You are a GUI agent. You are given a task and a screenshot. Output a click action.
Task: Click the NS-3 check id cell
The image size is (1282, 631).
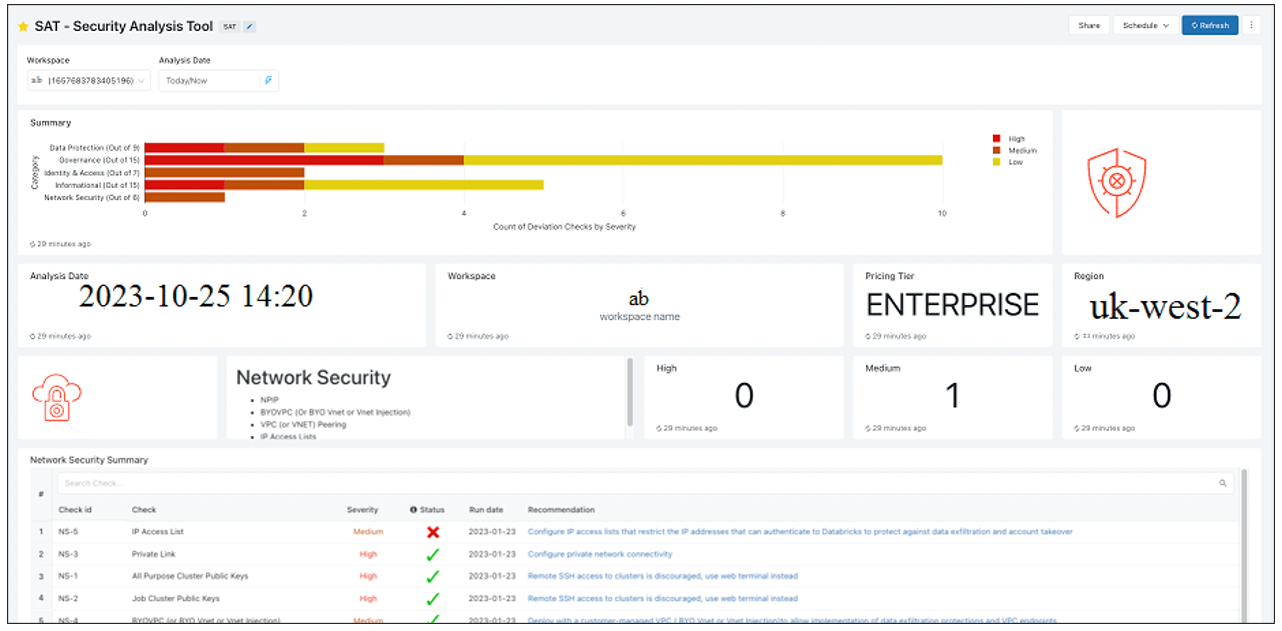(x=68, y=554)
